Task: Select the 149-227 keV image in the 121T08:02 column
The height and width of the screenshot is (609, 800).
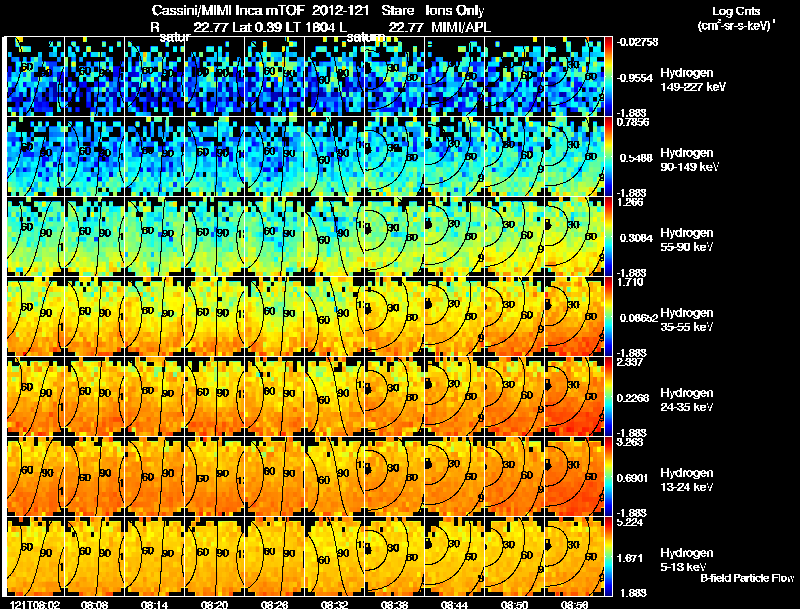Action: (36, 77)
